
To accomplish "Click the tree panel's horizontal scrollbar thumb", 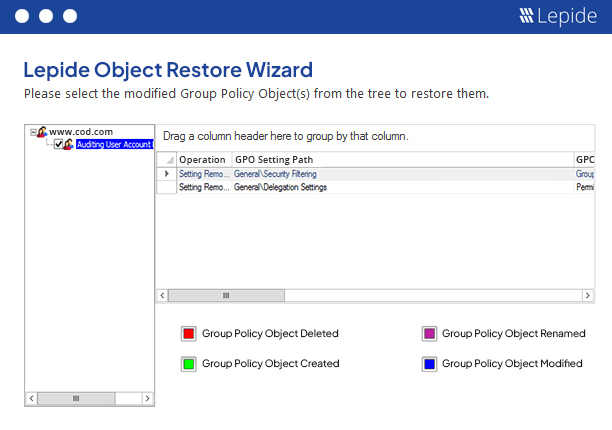I will (x=76, y=398).
